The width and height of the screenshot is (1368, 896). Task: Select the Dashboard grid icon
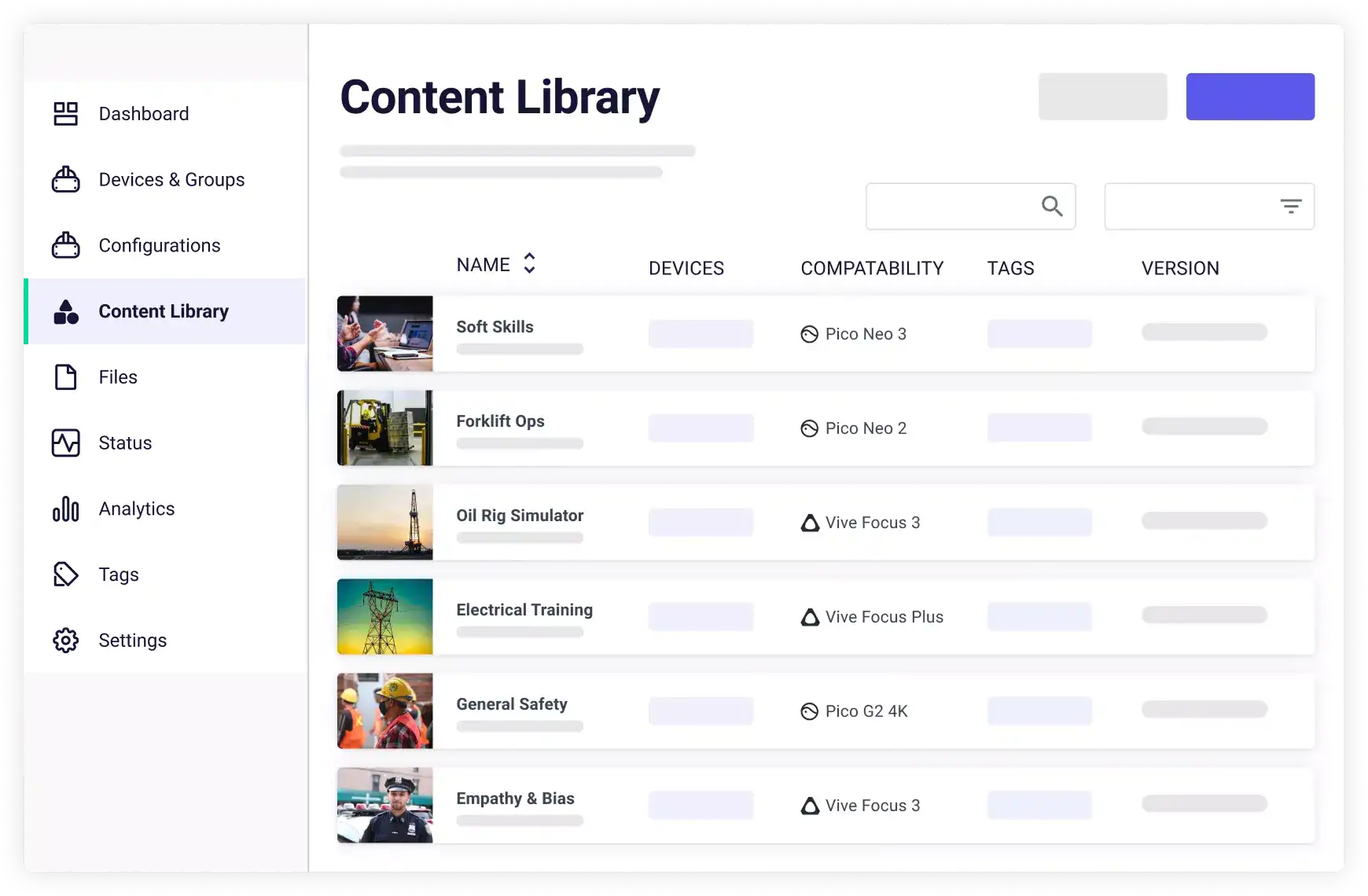click(x=66, y=113)
